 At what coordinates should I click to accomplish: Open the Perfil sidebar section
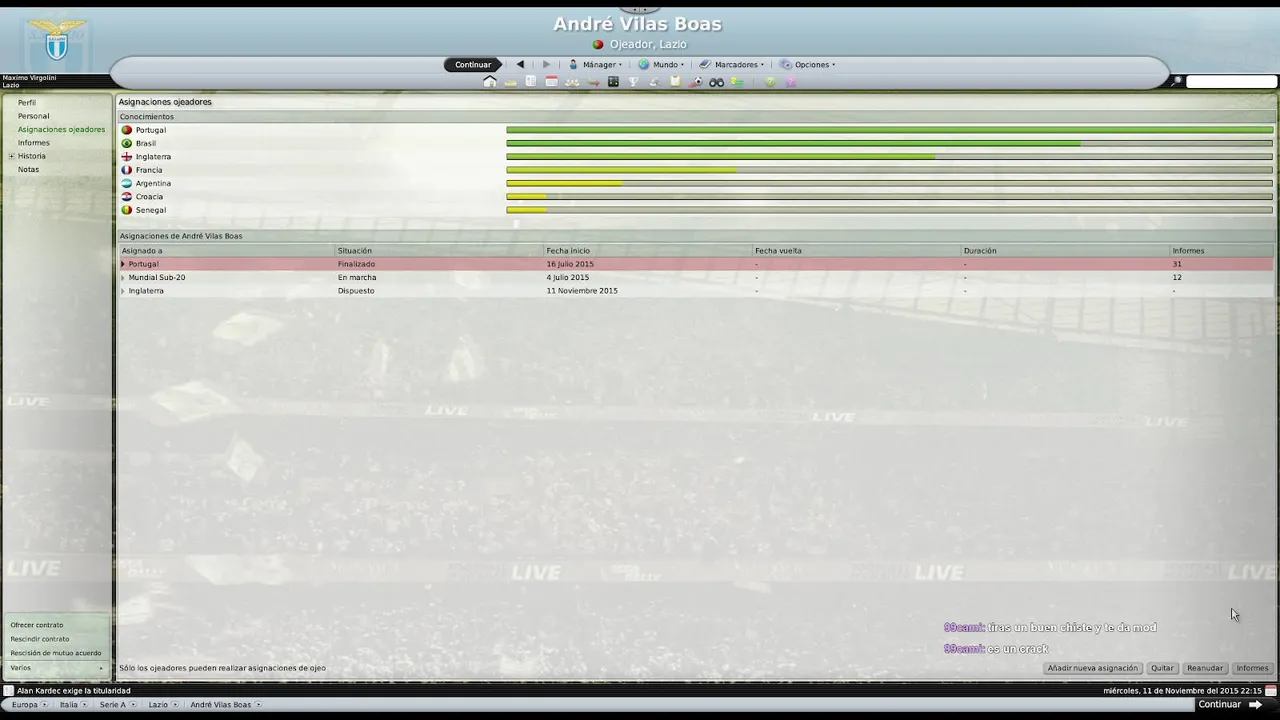click(x=26, y=103)
